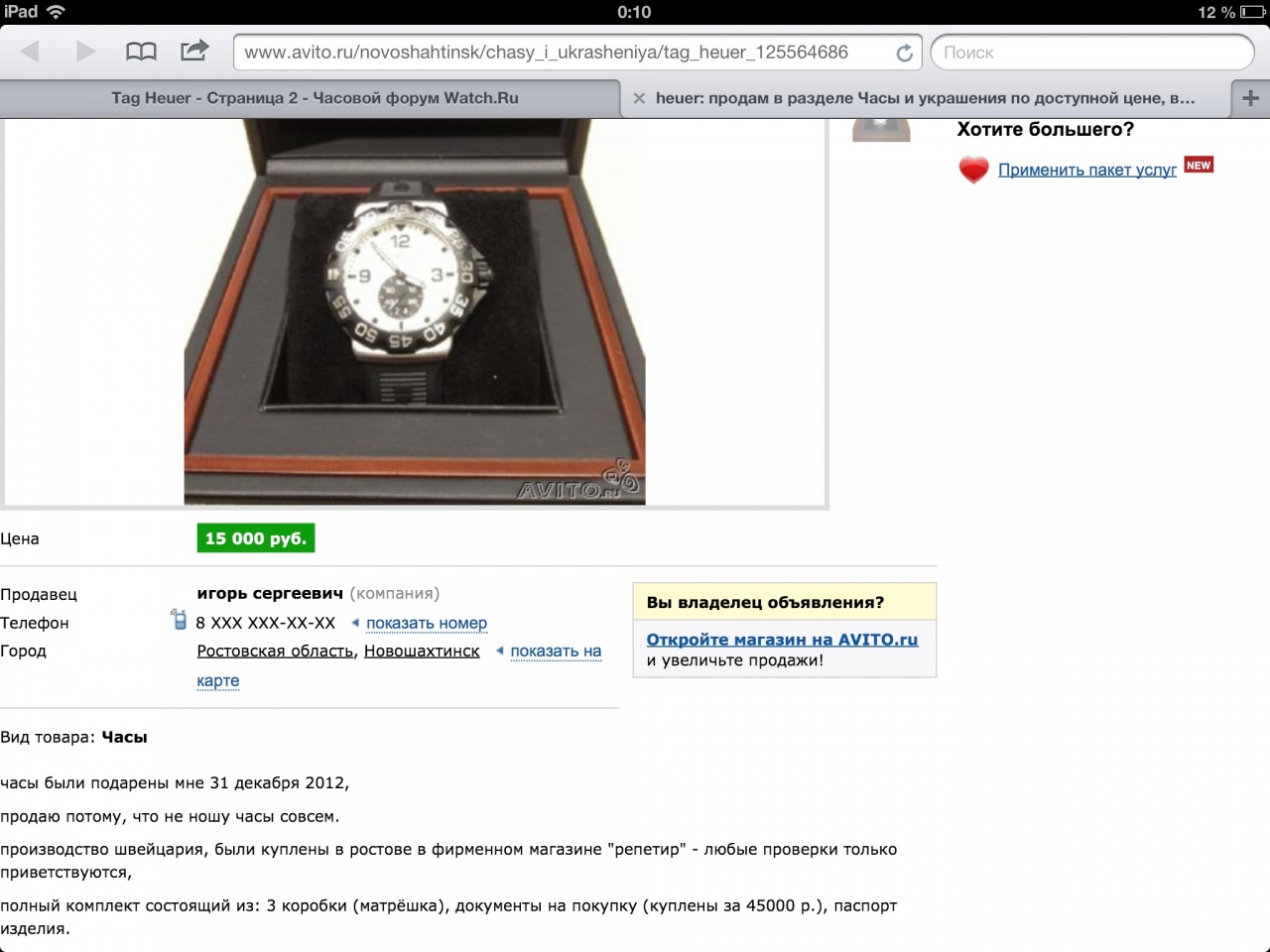Reveal phone via показать номер

coord(427,623)
